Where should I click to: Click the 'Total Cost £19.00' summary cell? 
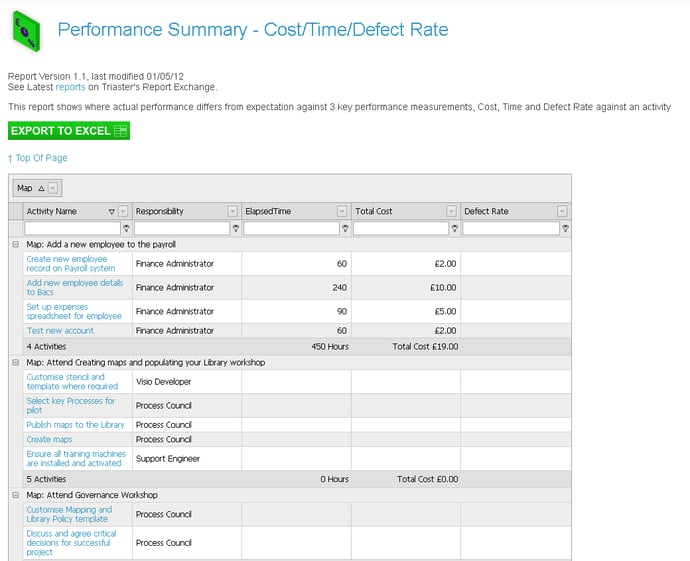pos(425,347)
